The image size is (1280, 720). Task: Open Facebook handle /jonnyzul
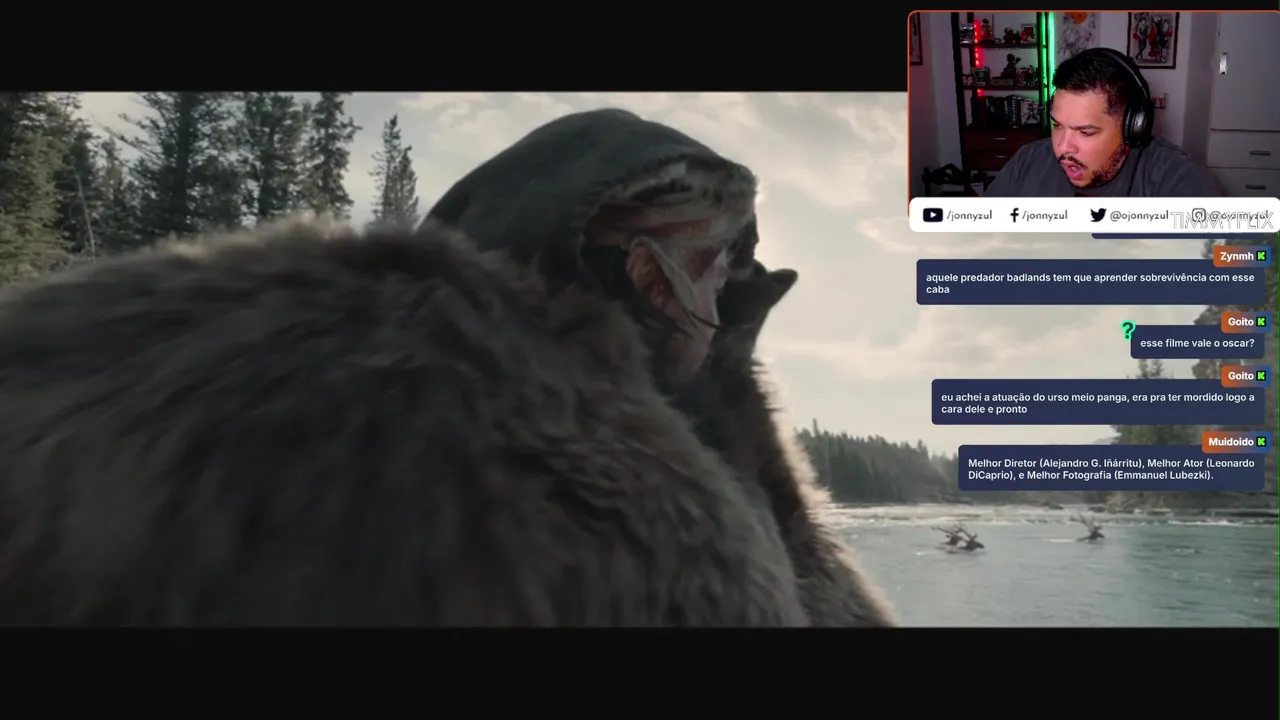click(x=1045, y=215)
